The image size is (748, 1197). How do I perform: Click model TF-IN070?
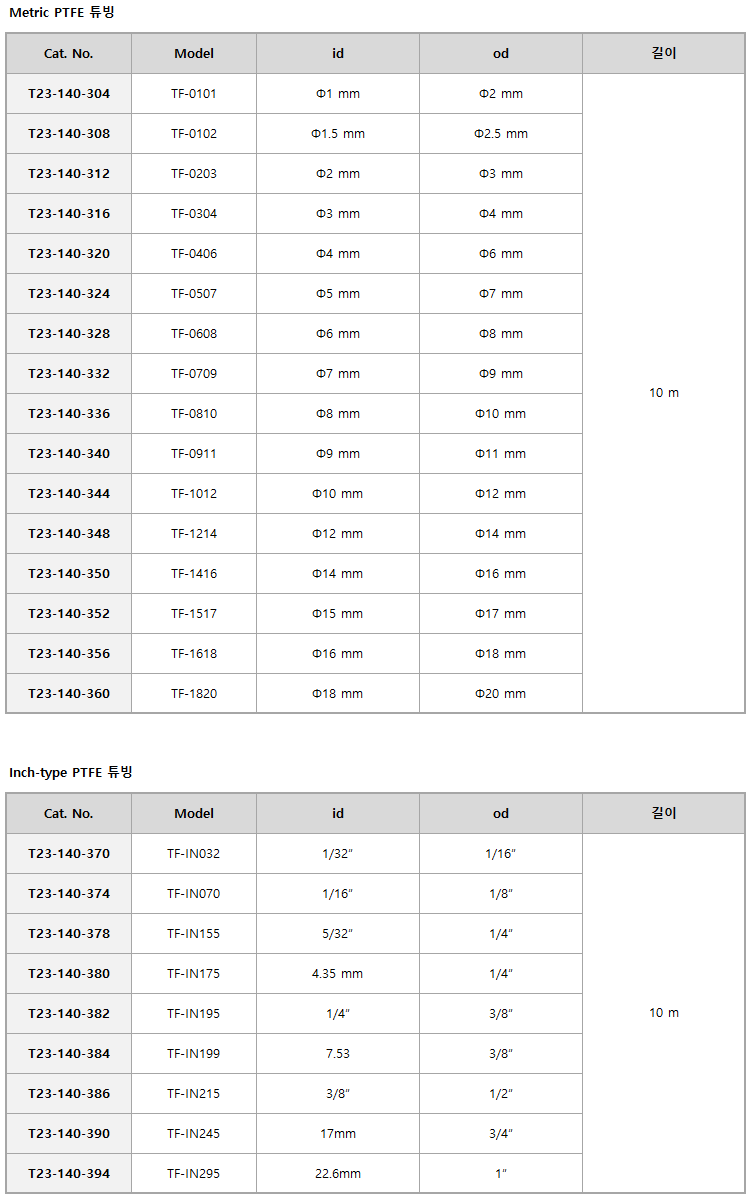pos(194,893)
